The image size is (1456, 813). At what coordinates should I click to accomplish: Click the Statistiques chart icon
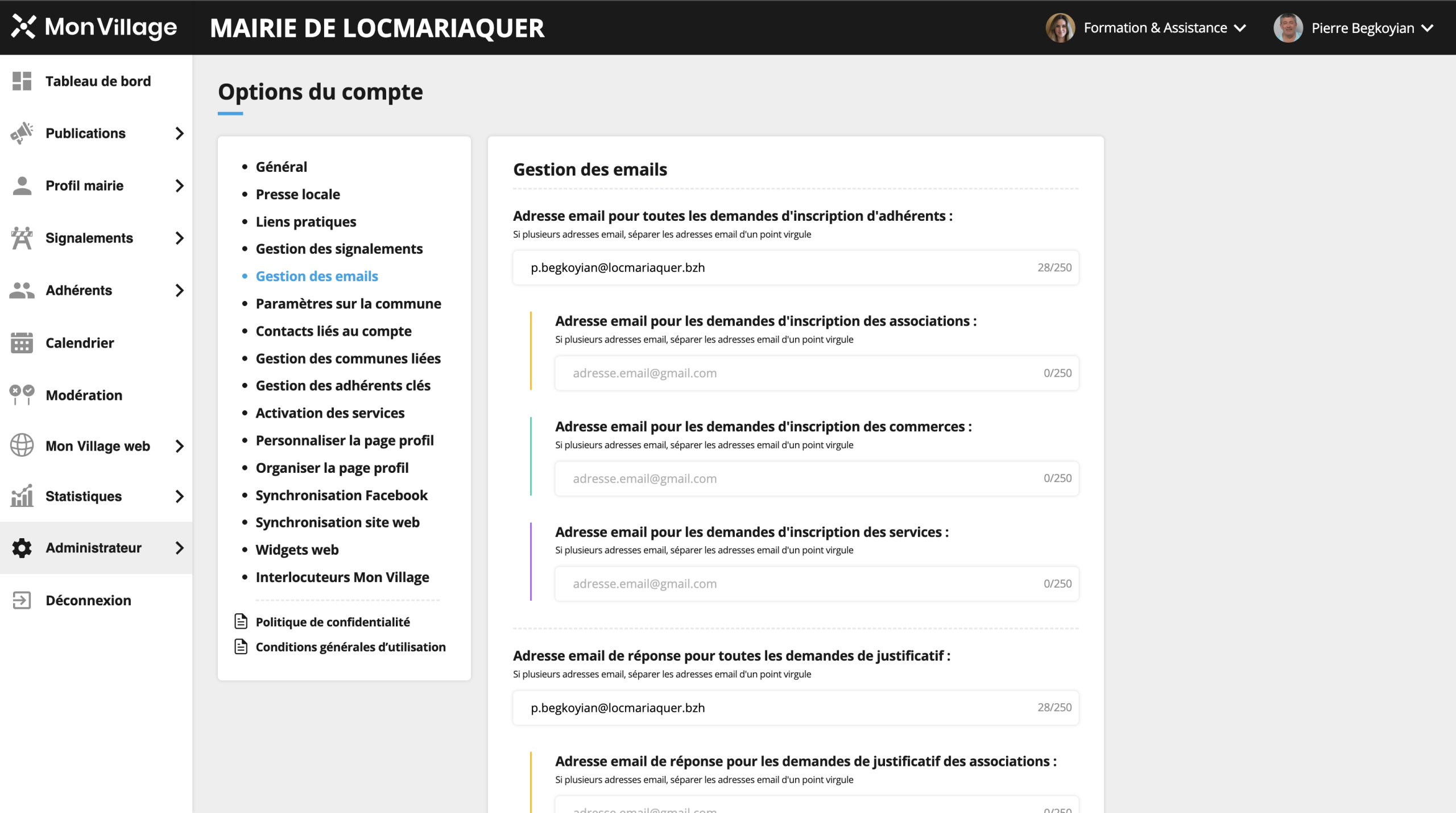pyautogui.click(x=22, y=496)
